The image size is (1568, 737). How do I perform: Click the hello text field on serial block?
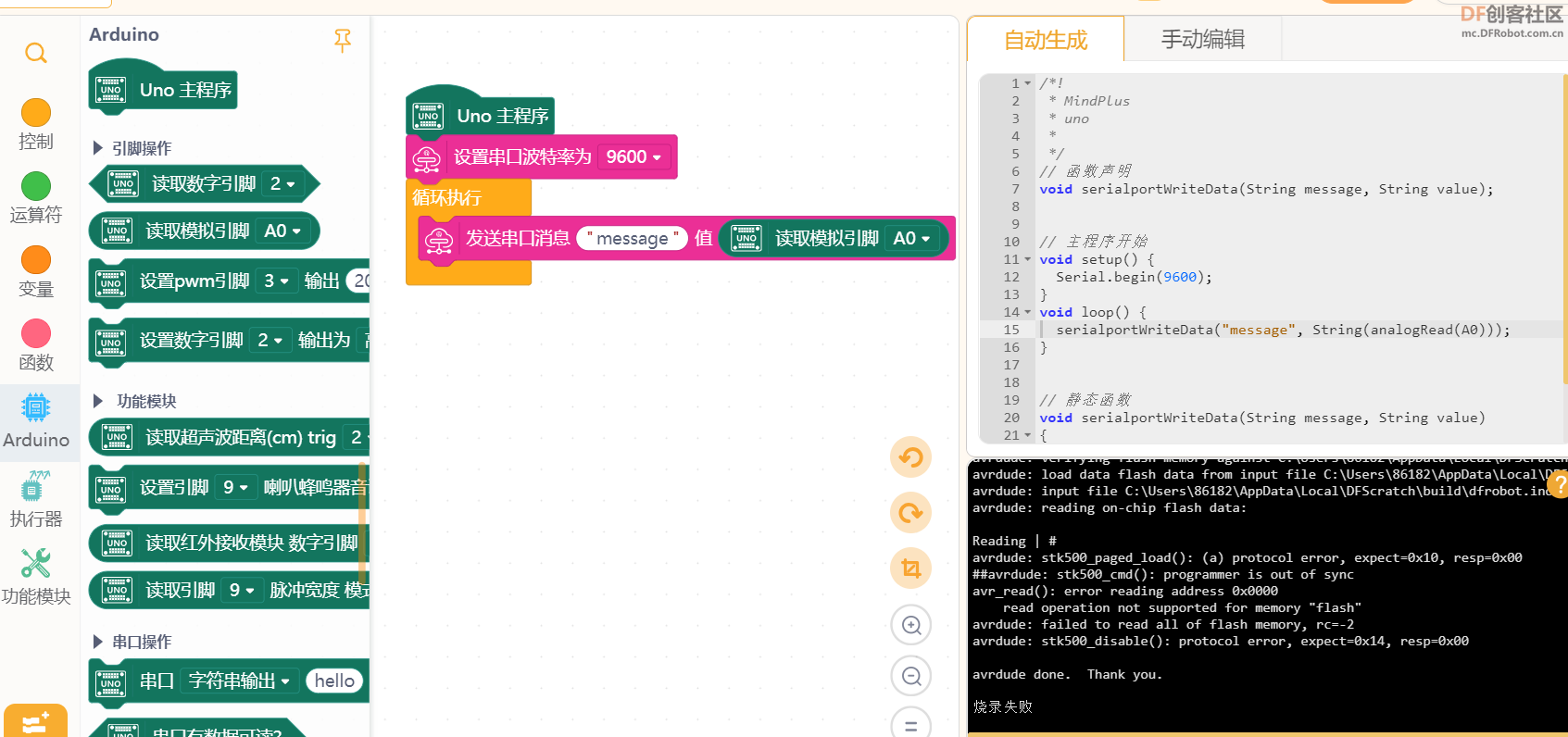tap(334, 681)
